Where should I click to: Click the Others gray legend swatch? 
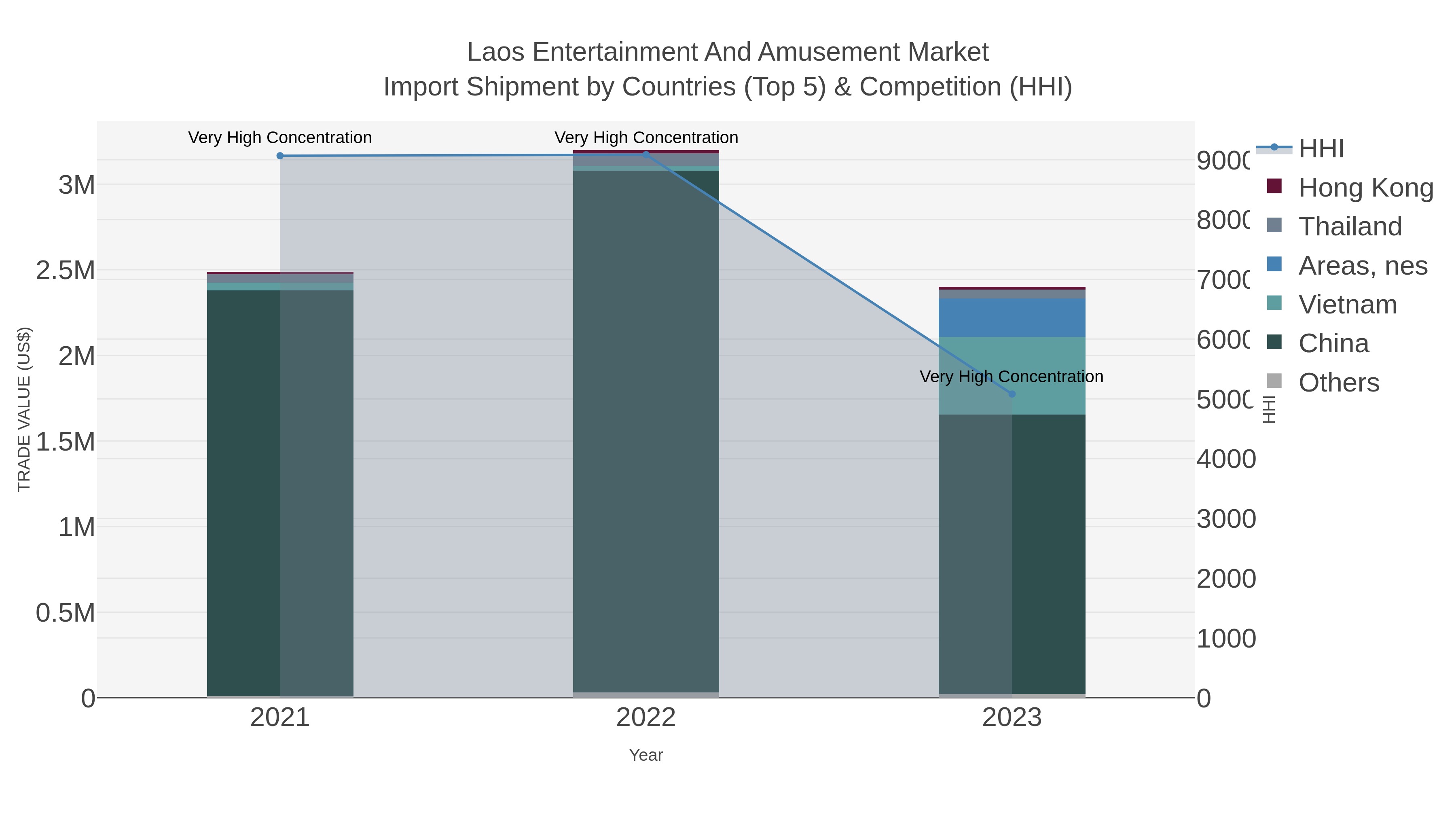1274,381
